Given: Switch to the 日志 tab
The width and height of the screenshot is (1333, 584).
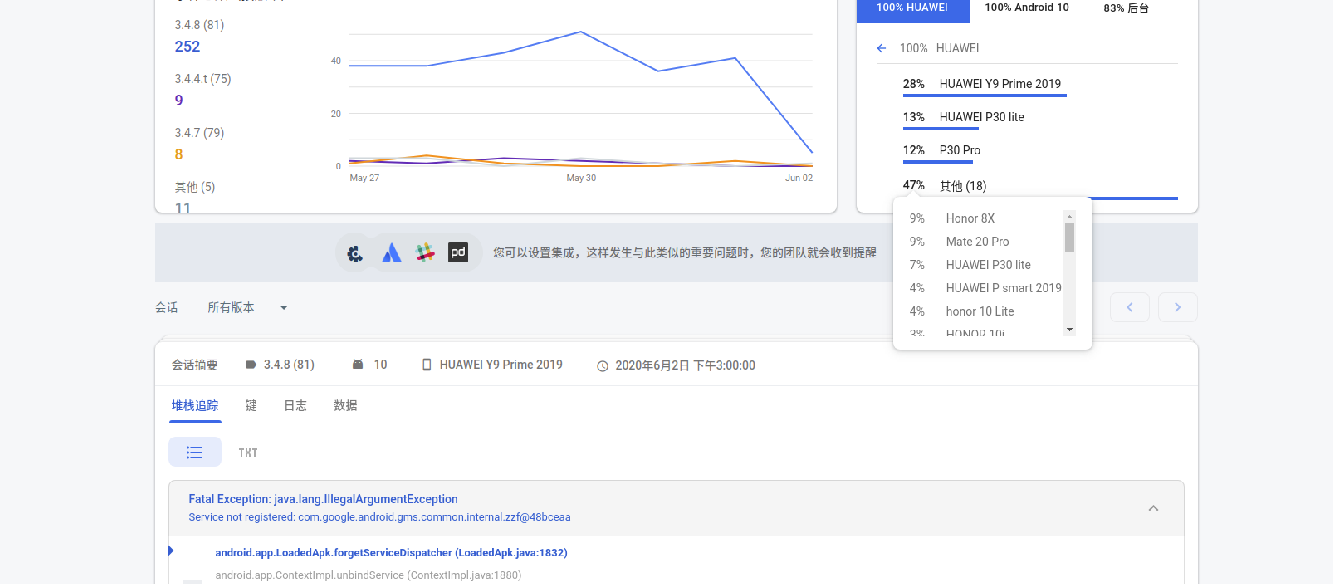Looking at the screenshot, I should 295,405.
